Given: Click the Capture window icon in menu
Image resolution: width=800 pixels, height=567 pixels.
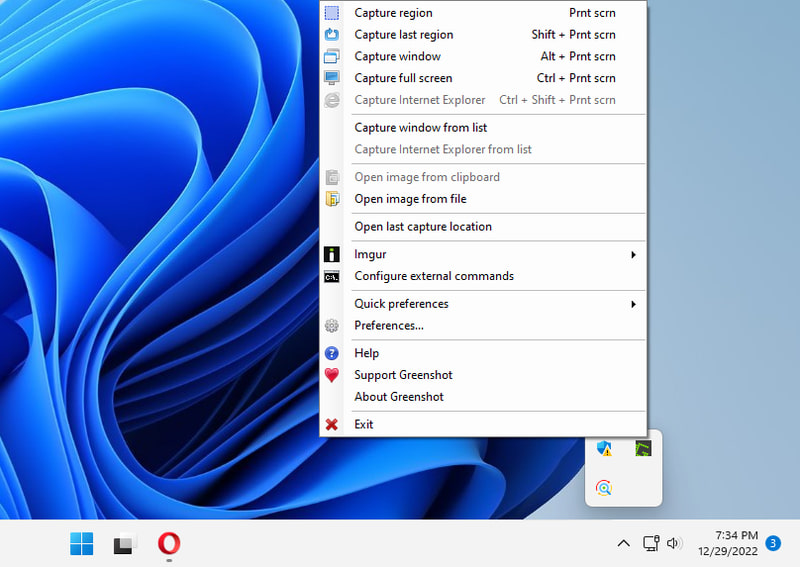Looking at the screenshot, I should pos(332,57).
